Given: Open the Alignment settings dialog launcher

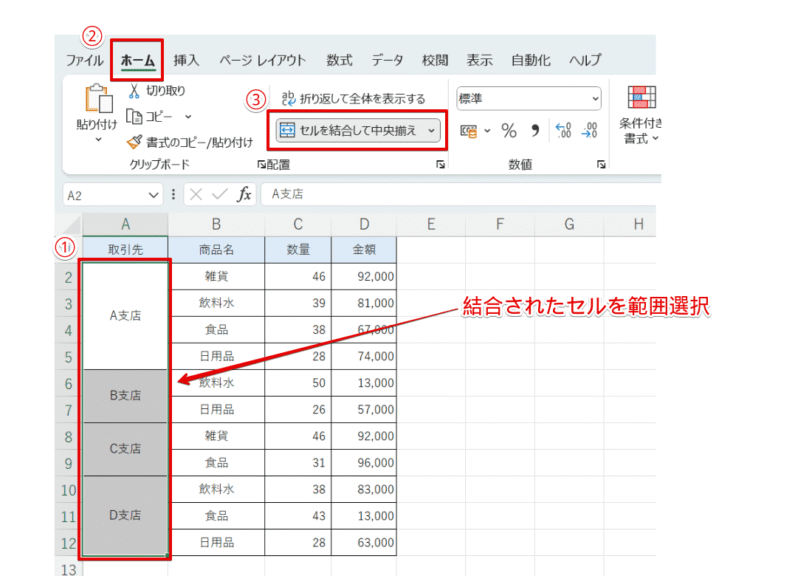Looking at the screenshot, I should tap(440, 165).
